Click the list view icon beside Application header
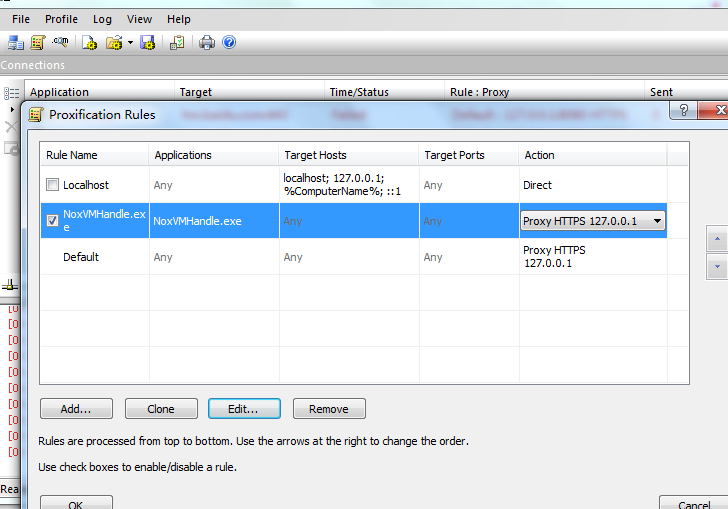This screenshot has height=509, width=728. pyautogui.click(x=12, y=93)
